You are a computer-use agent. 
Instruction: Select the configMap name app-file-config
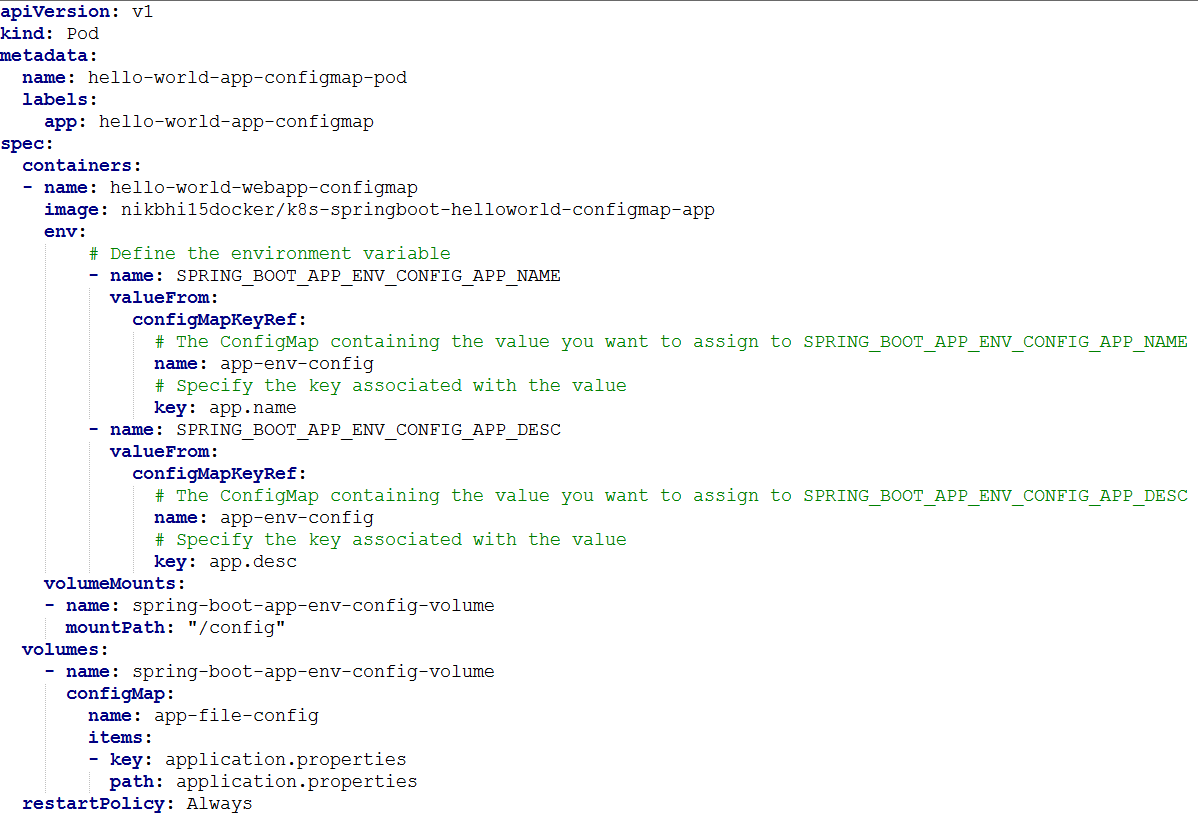(x=236, y=716)
